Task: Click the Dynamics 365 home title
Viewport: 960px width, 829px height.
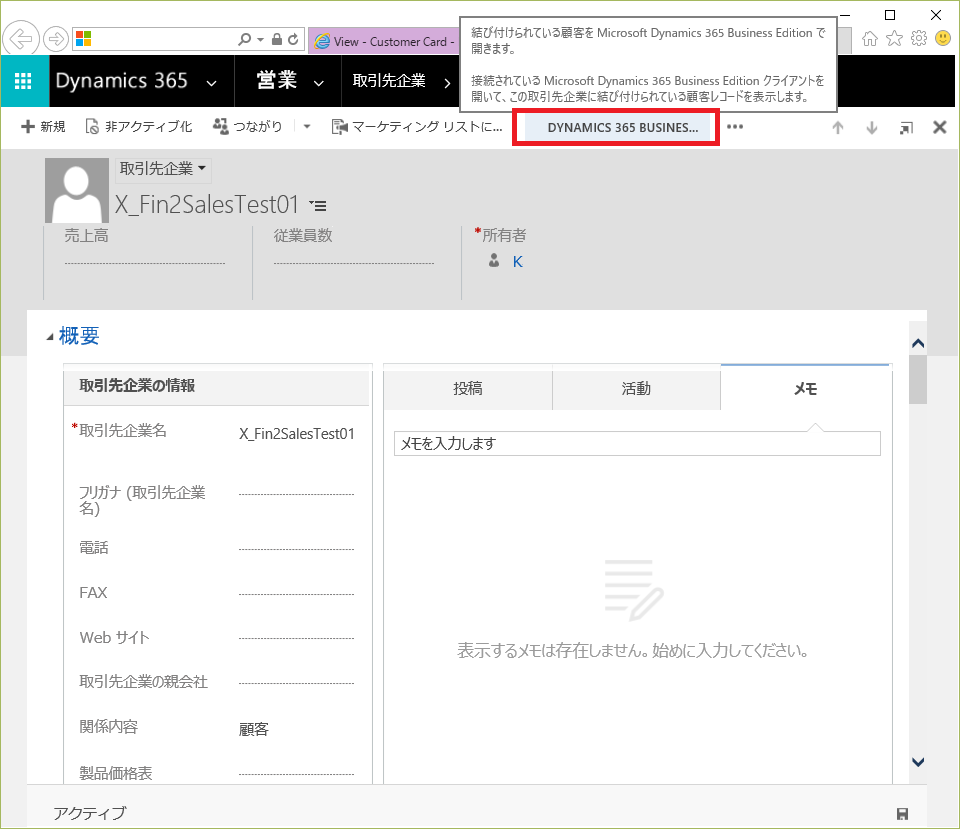Action: 121,80
